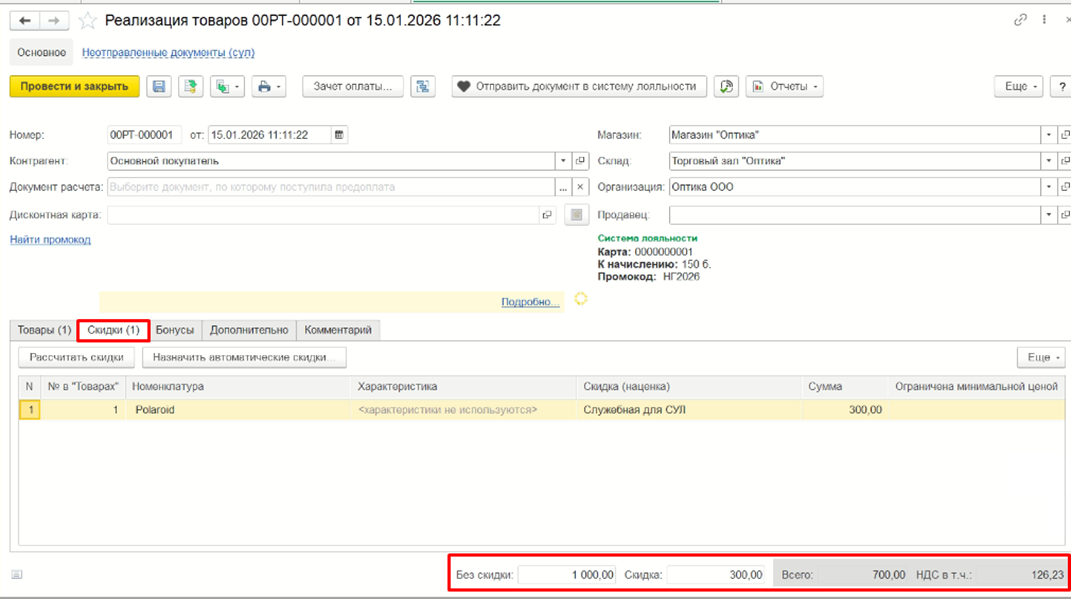This screenshot has width=1071, height=599.
Task: Open the structure icon after Зачет оплаты
Action: (423, 87)
